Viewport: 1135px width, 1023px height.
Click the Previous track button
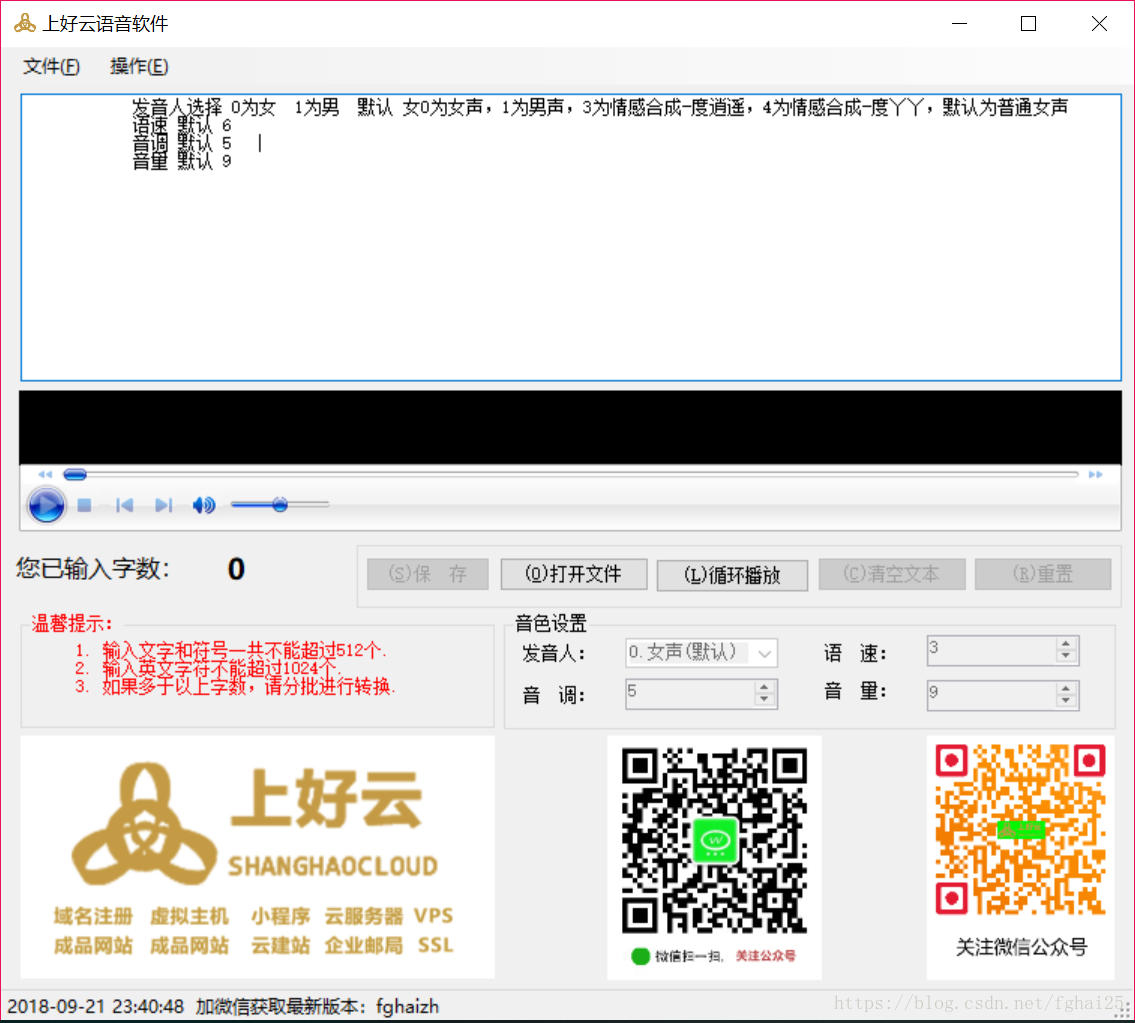pos(125,505)
